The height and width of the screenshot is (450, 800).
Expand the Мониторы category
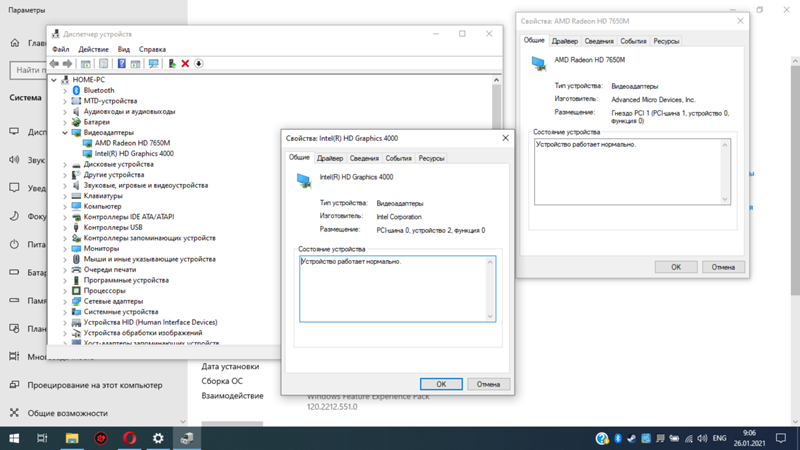point(65,249)
